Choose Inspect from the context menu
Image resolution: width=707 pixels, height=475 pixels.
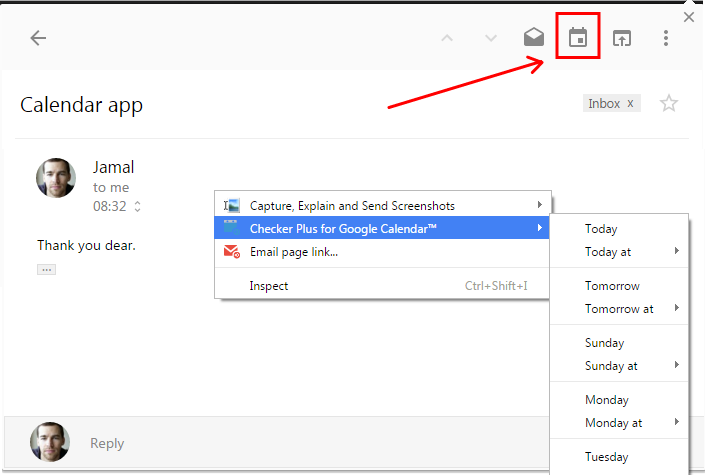pyautogui.click(x=382, y=286)
